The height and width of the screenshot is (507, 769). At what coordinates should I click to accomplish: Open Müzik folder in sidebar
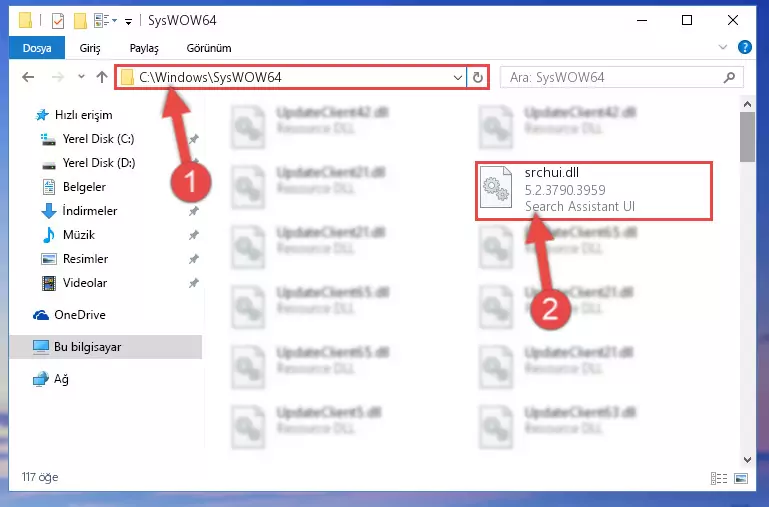coord(69,235)
